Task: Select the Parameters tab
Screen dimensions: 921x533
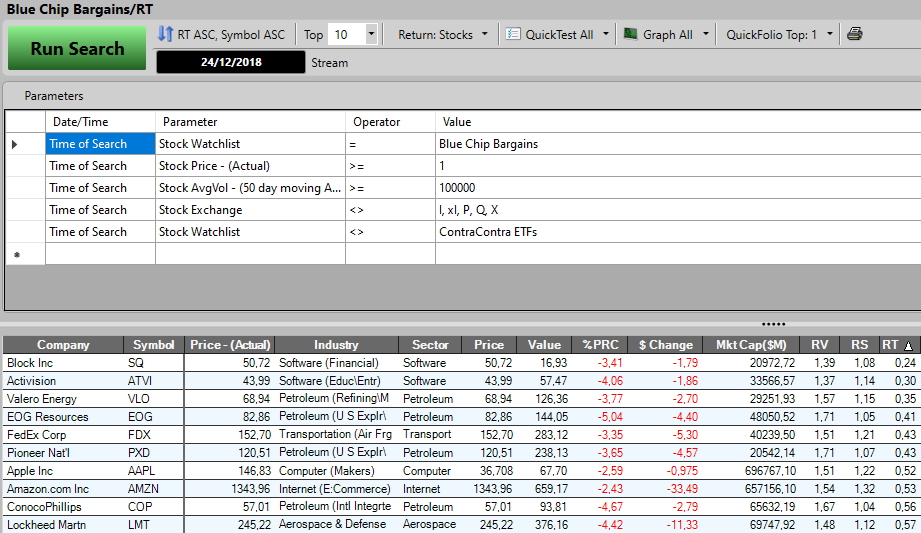Action: click(x=53, y=96)
